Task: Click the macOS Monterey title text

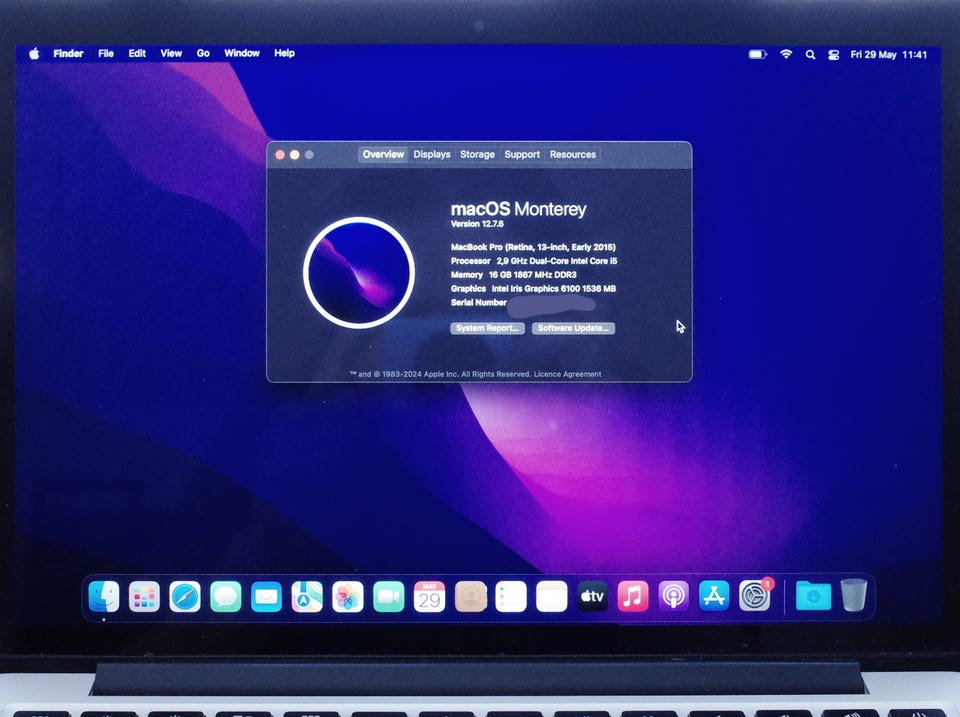Action: 519,209
